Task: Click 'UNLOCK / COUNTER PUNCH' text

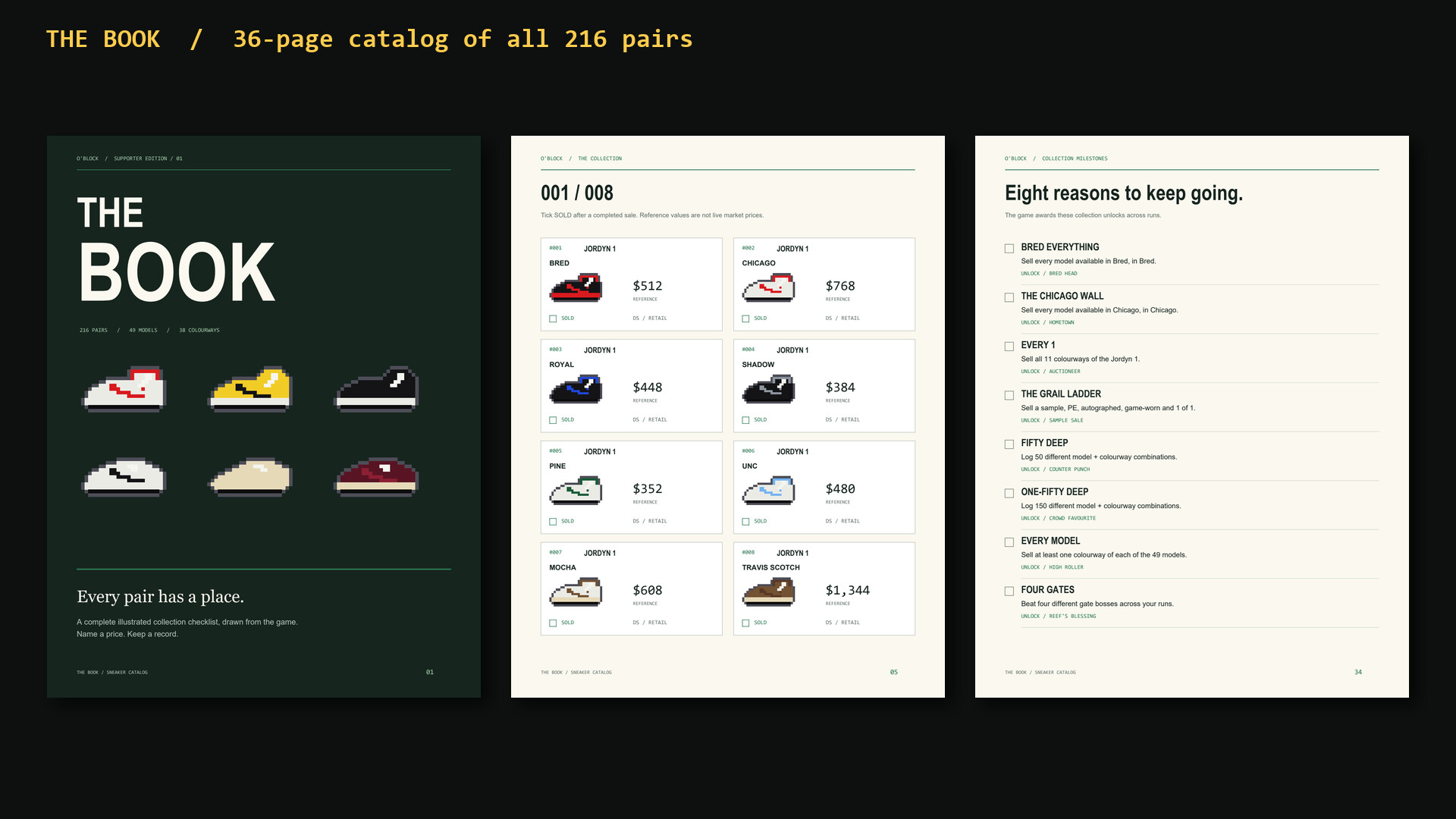Action: tap(1055, 469)
